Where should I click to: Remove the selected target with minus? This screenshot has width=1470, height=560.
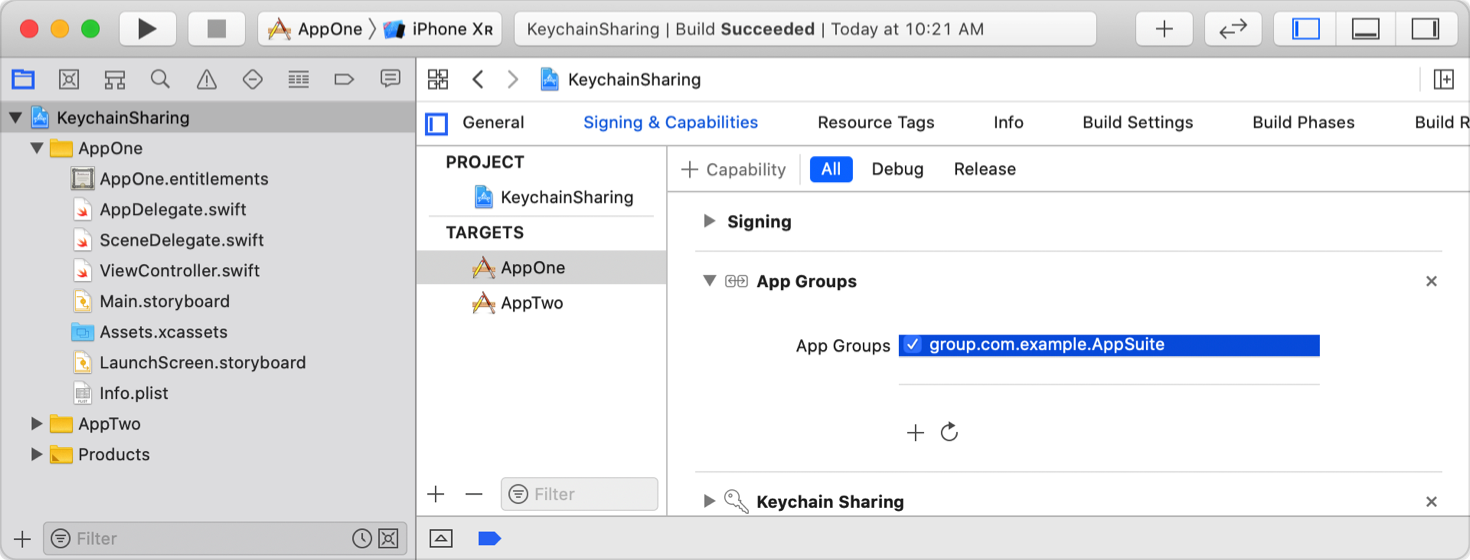[474, 494]
